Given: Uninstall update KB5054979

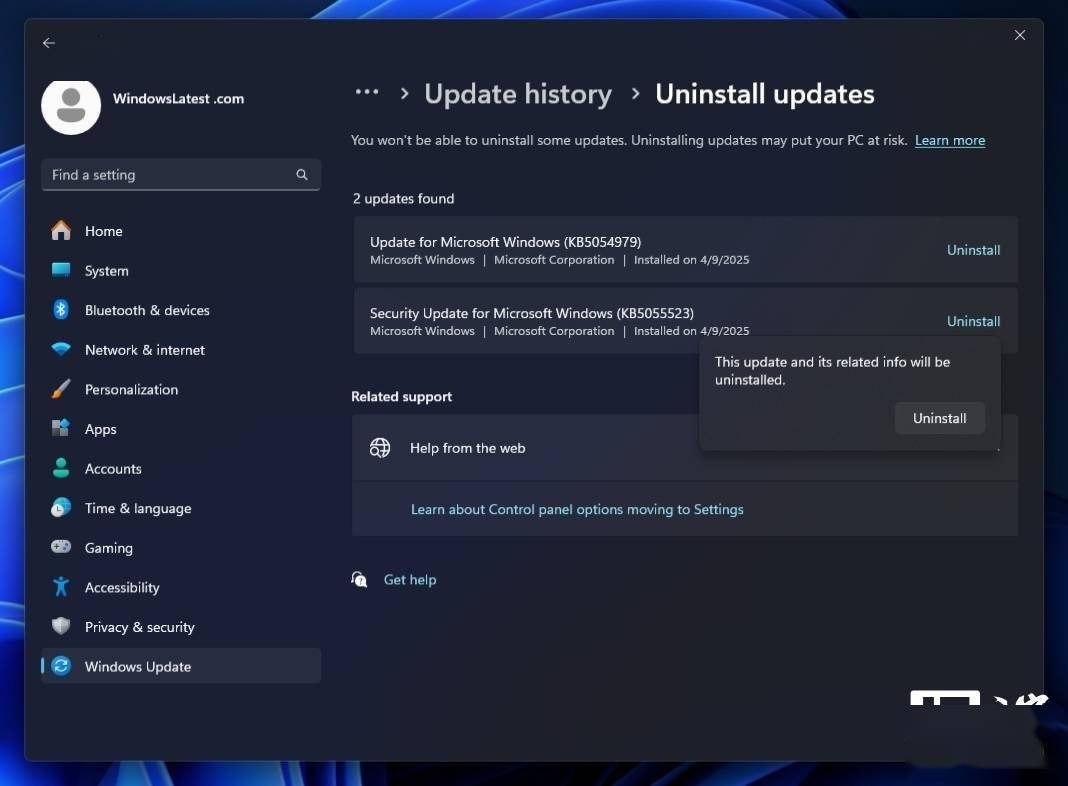Looking at the screenshot, I should [x=973, y=250].
